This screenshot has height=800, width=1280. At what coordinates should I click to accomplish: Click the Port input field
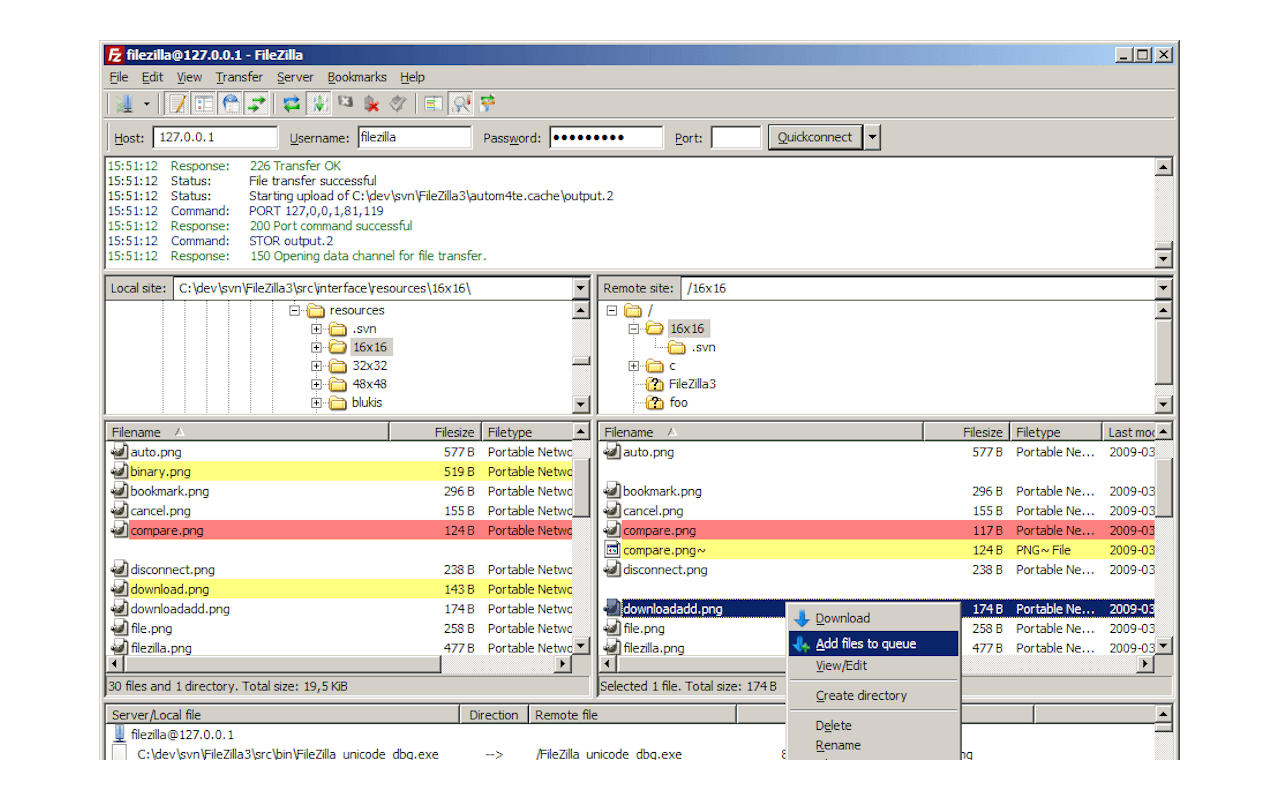coord(735,138)
